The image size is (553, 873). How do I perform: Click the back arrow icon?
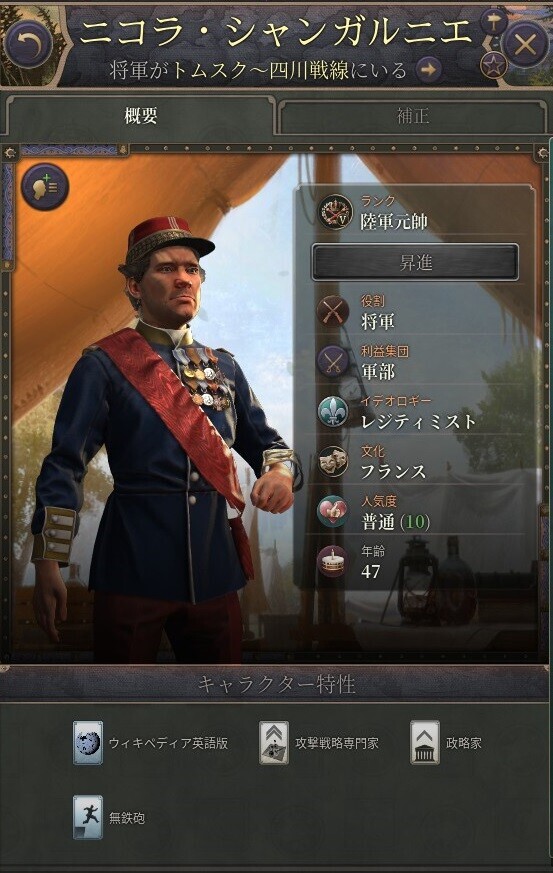click(29, 45)
